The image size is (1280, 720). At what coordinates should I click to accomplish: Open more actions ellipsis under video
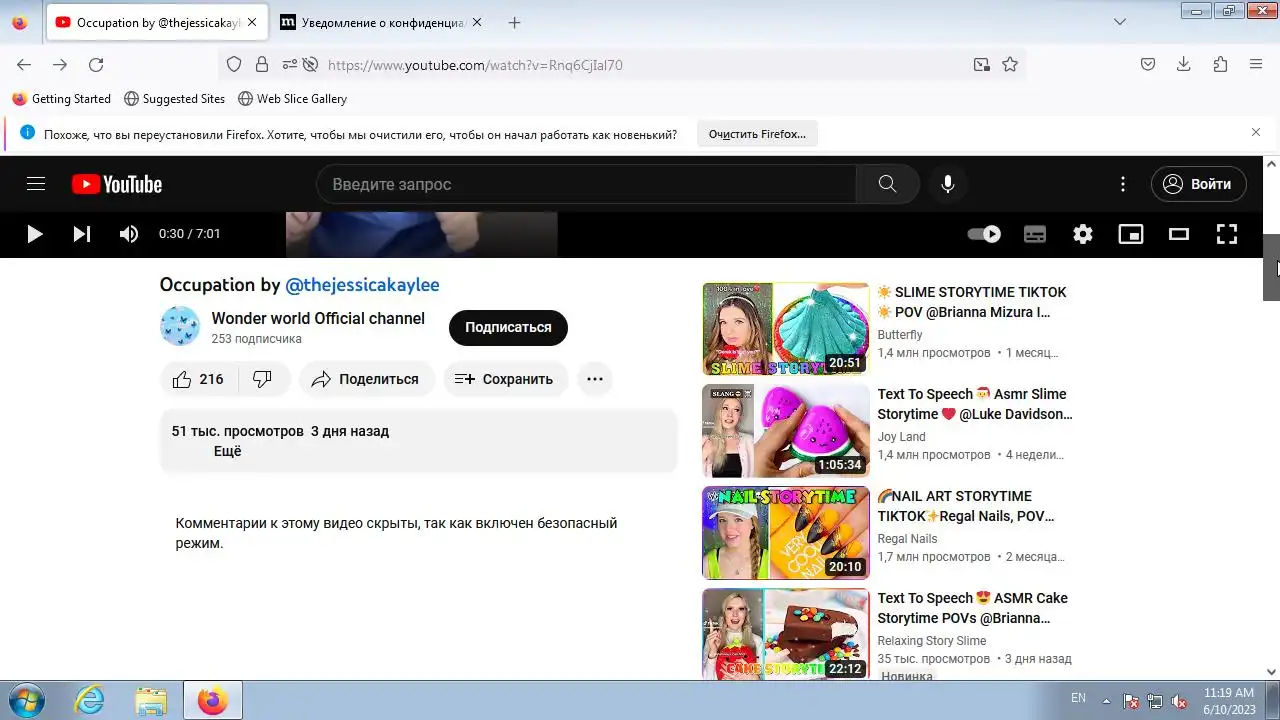[x=595, y=379]
